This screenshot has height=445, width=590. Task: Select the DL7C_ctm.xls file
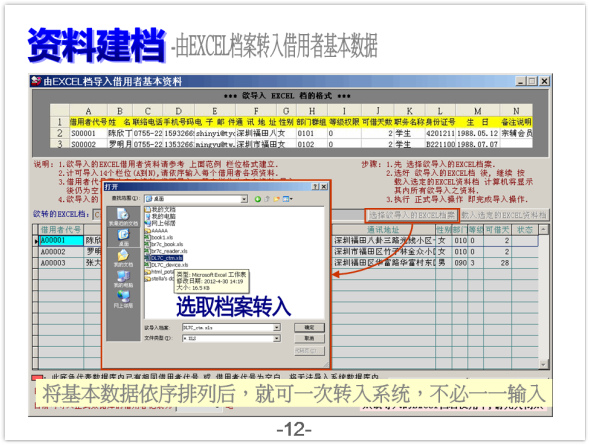[x=164, y=258]
